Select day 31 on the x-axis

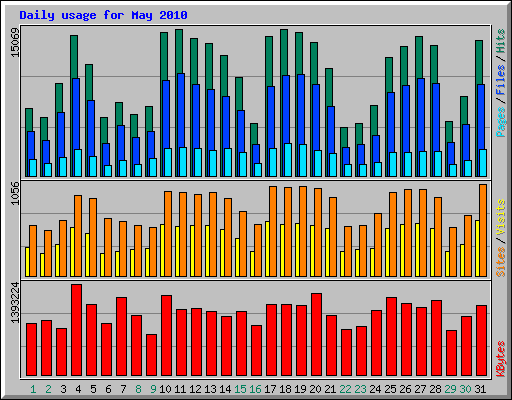tap(480, 389)
